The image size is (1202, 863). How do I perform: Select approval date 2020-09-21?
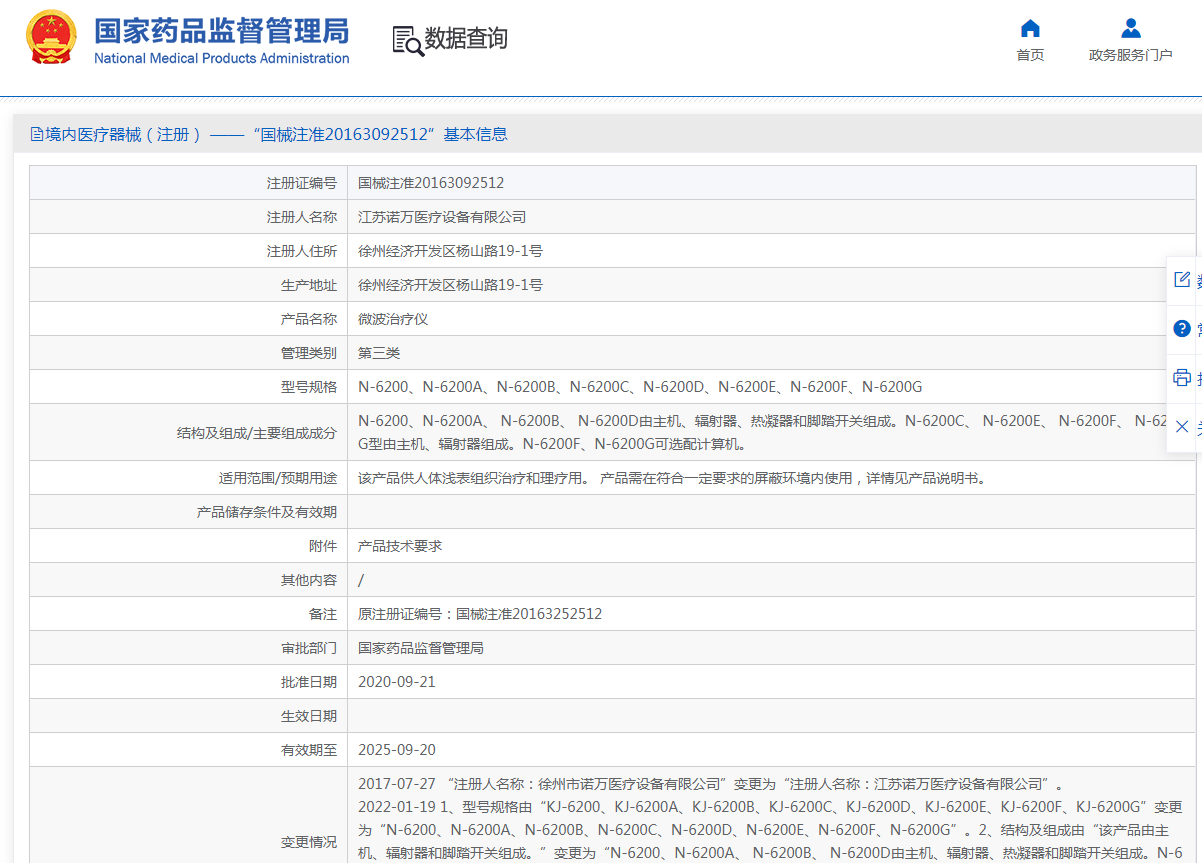tap(397, 682)
